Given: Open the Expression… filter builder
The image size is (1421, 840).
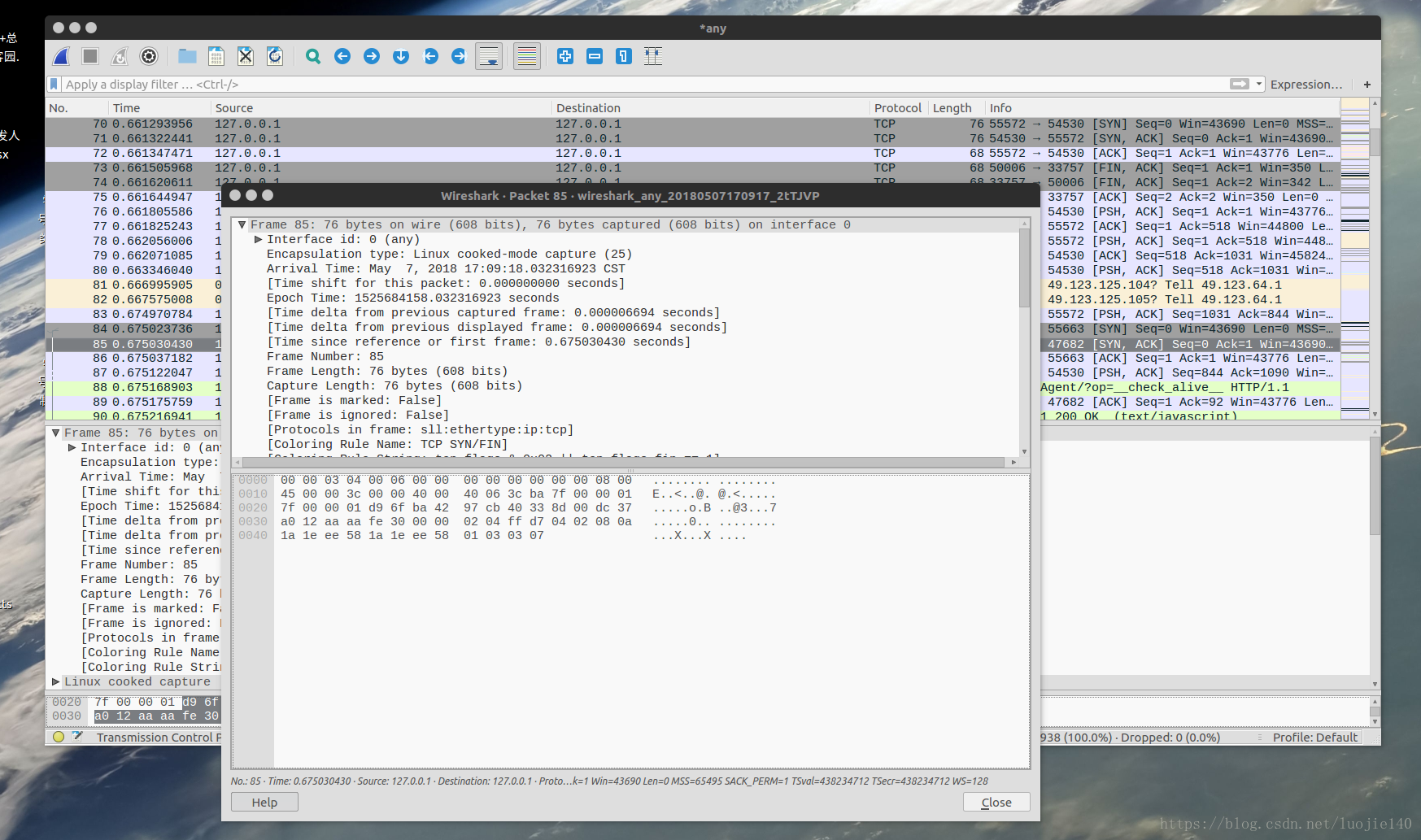Looking at the screenshot, I should 1306,84.
